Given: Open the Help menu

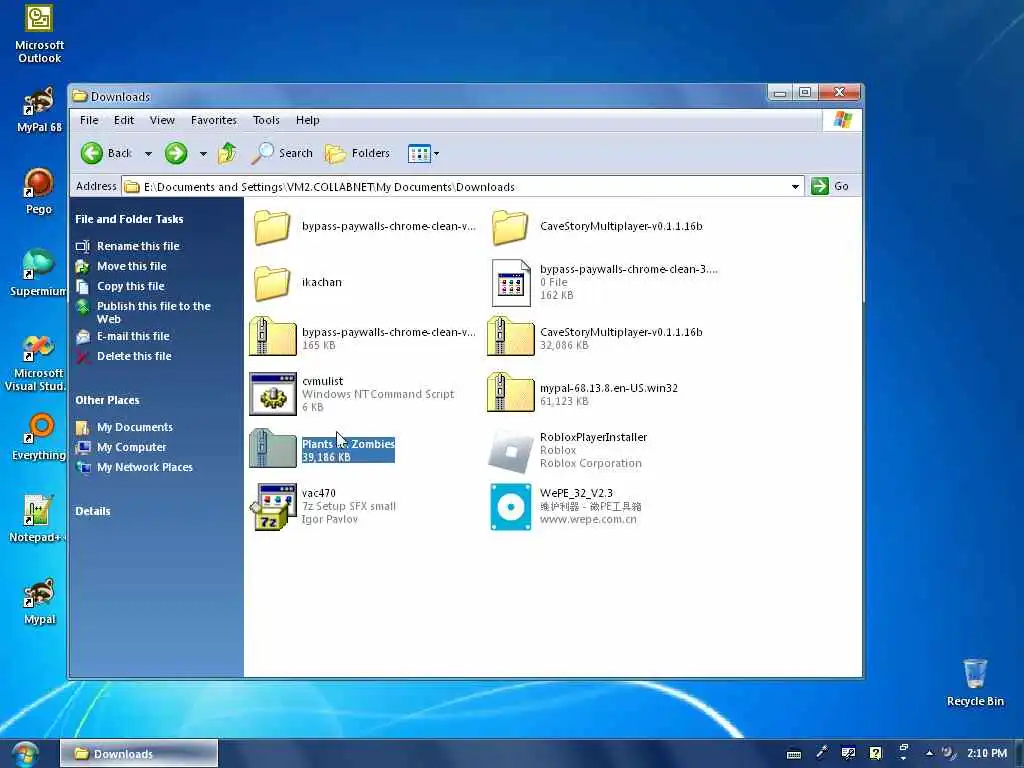Looking at the screenshot, I should (307, 120).
